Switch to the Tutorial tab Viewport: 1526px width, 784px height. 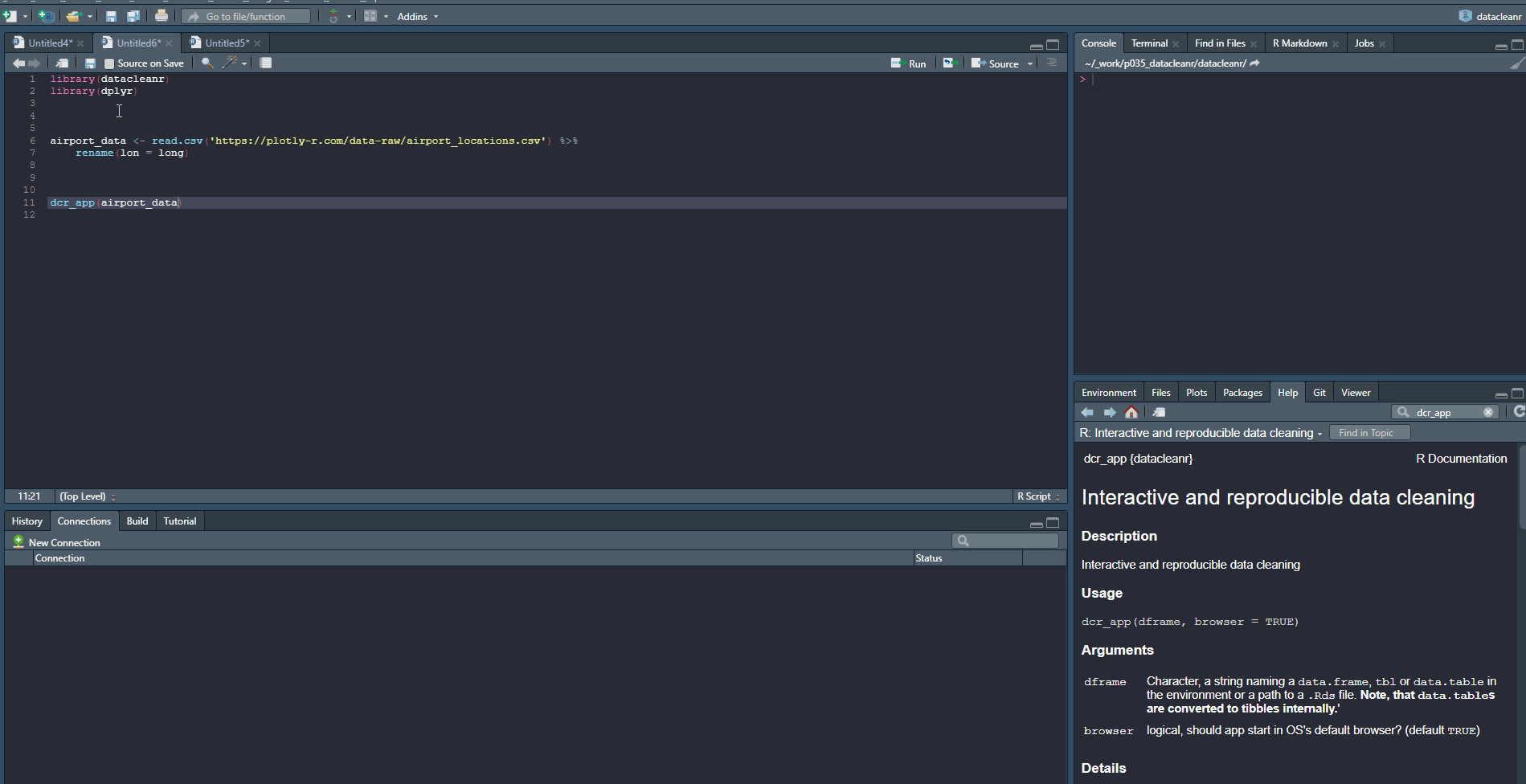click(x=180, y=521)
